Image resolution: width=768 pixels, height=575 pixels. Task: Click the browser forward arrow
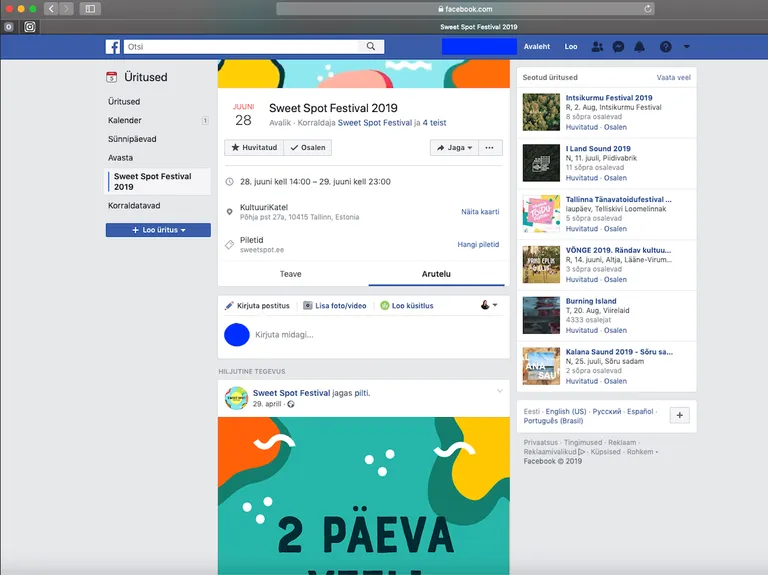(66, 8)
